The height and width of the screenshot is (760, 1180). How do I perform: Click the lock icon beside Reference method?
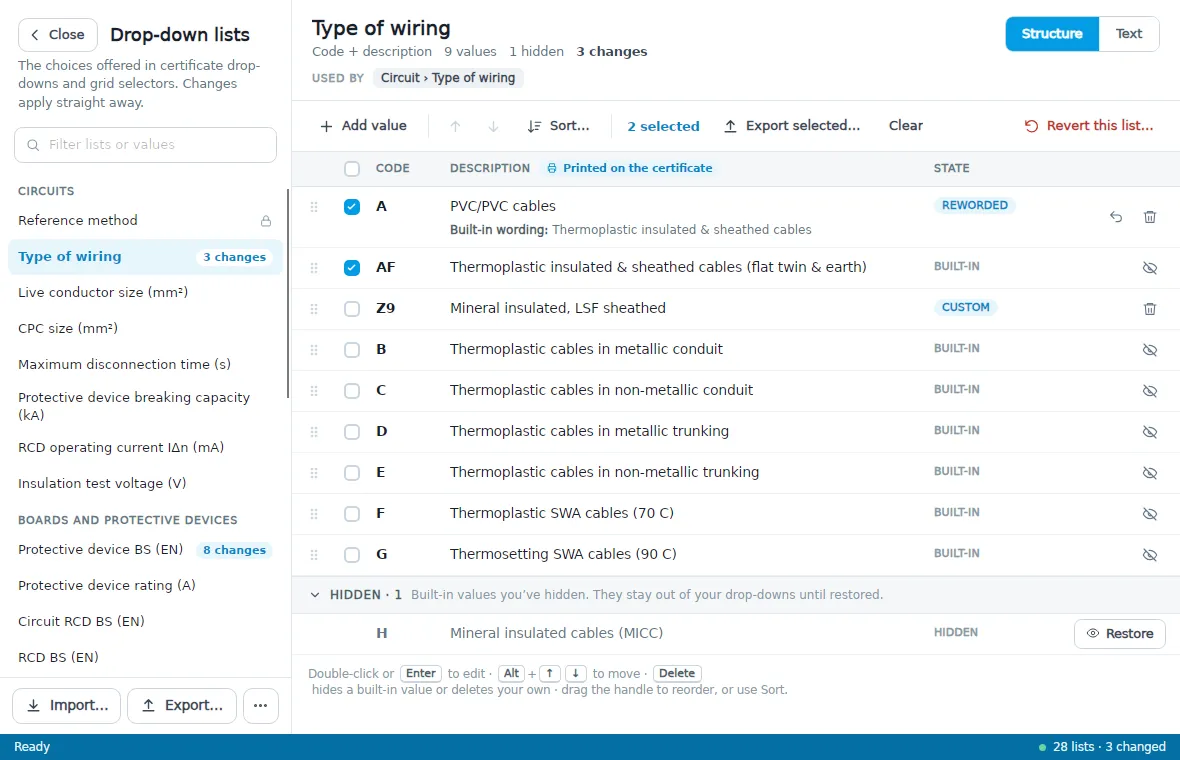point(266,221)
